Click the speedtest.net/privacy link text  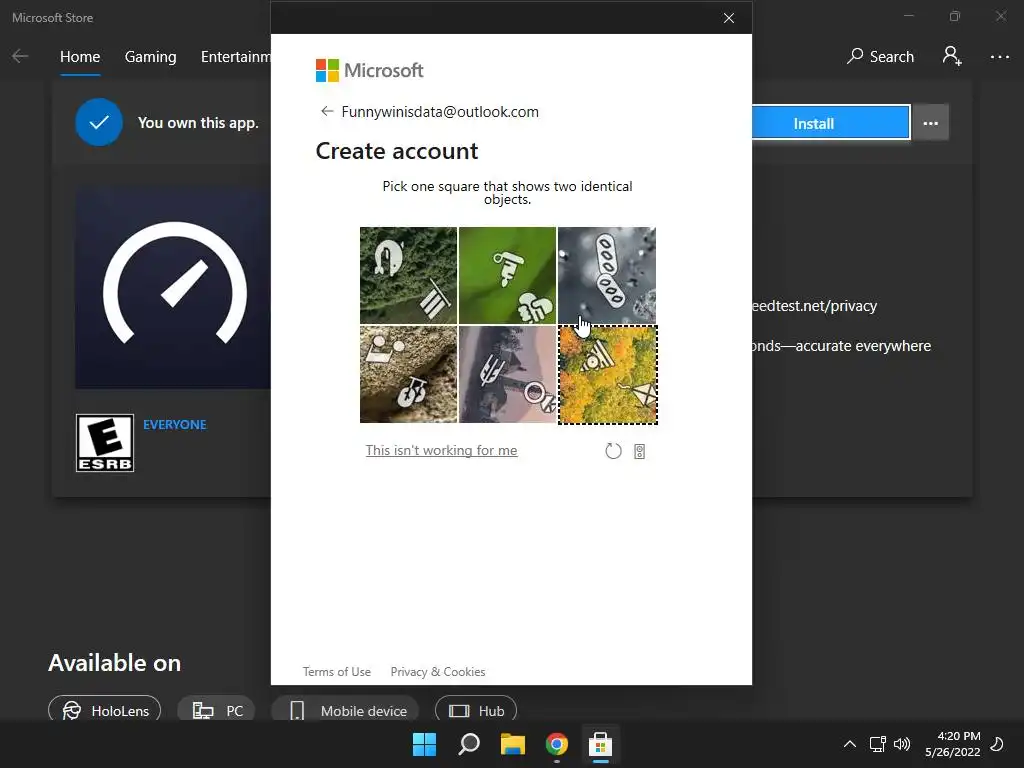click(x=814, y=306)
